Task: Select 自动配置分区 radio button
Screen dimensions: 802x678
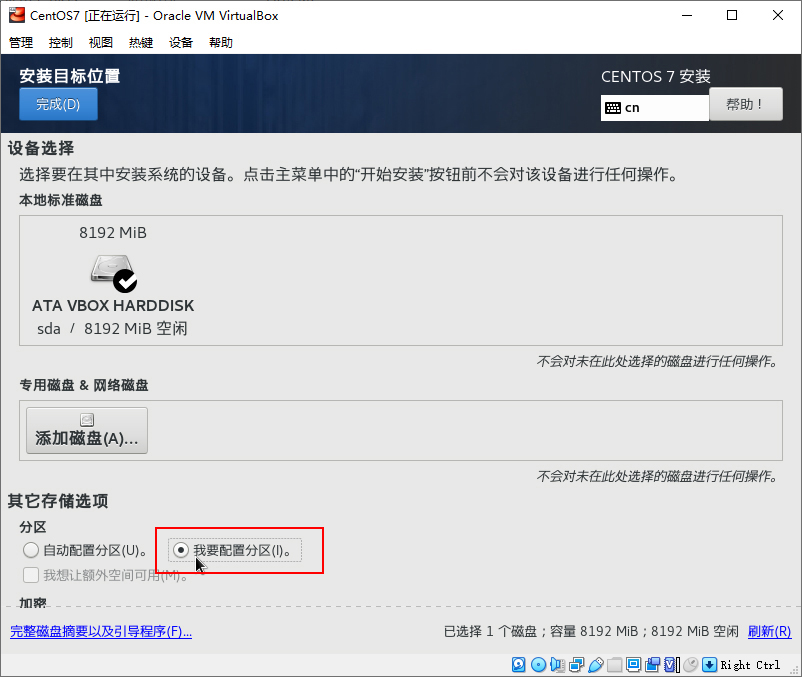Action: (x=31, y=550)
